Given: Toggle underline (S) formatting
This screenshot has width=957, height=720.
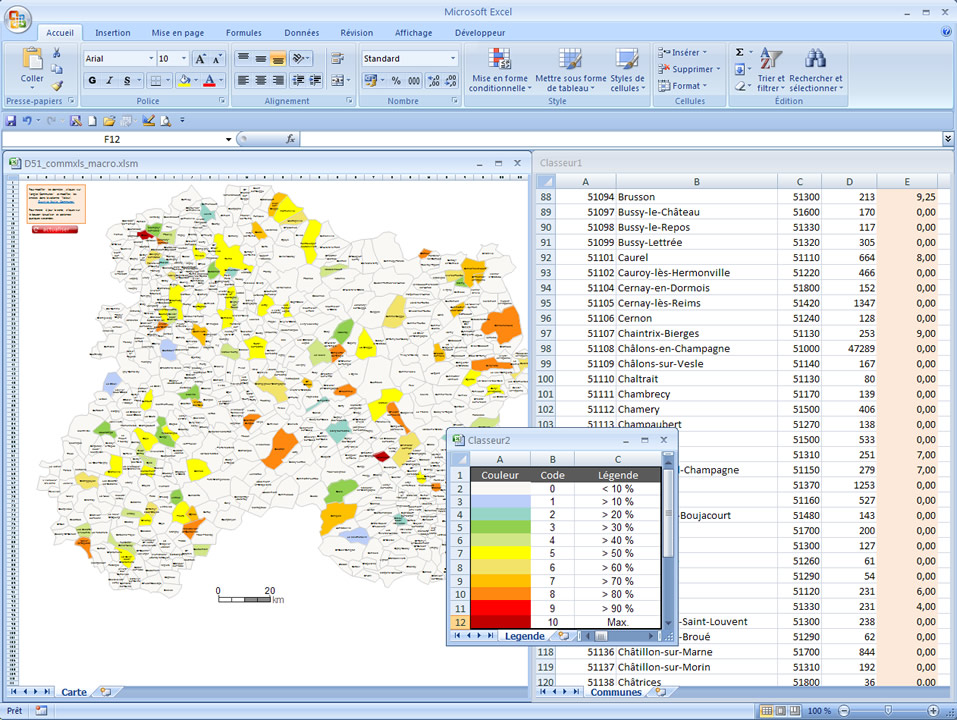Looking at the screenshot, I should click(x=127, y=80).
